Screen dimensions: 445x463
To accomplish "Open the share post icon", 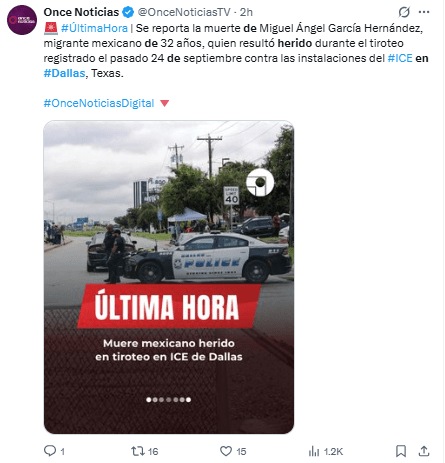I will click(424, 451).
